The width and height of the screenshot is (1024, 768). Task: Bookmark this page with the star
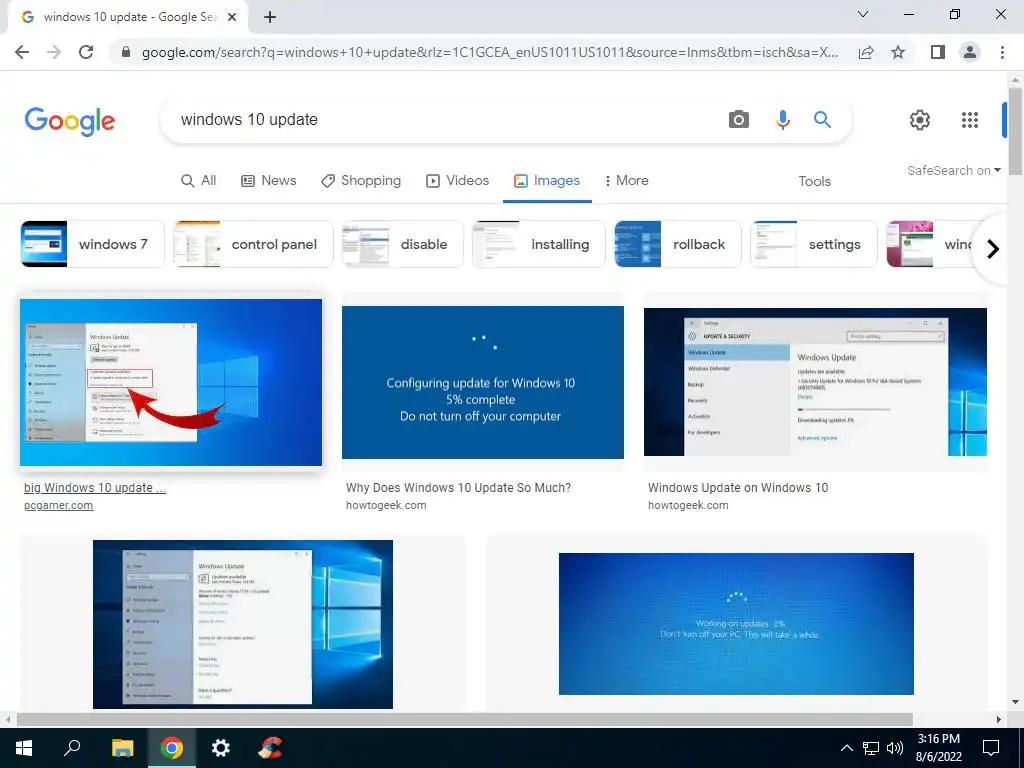(x=898, y=52)
